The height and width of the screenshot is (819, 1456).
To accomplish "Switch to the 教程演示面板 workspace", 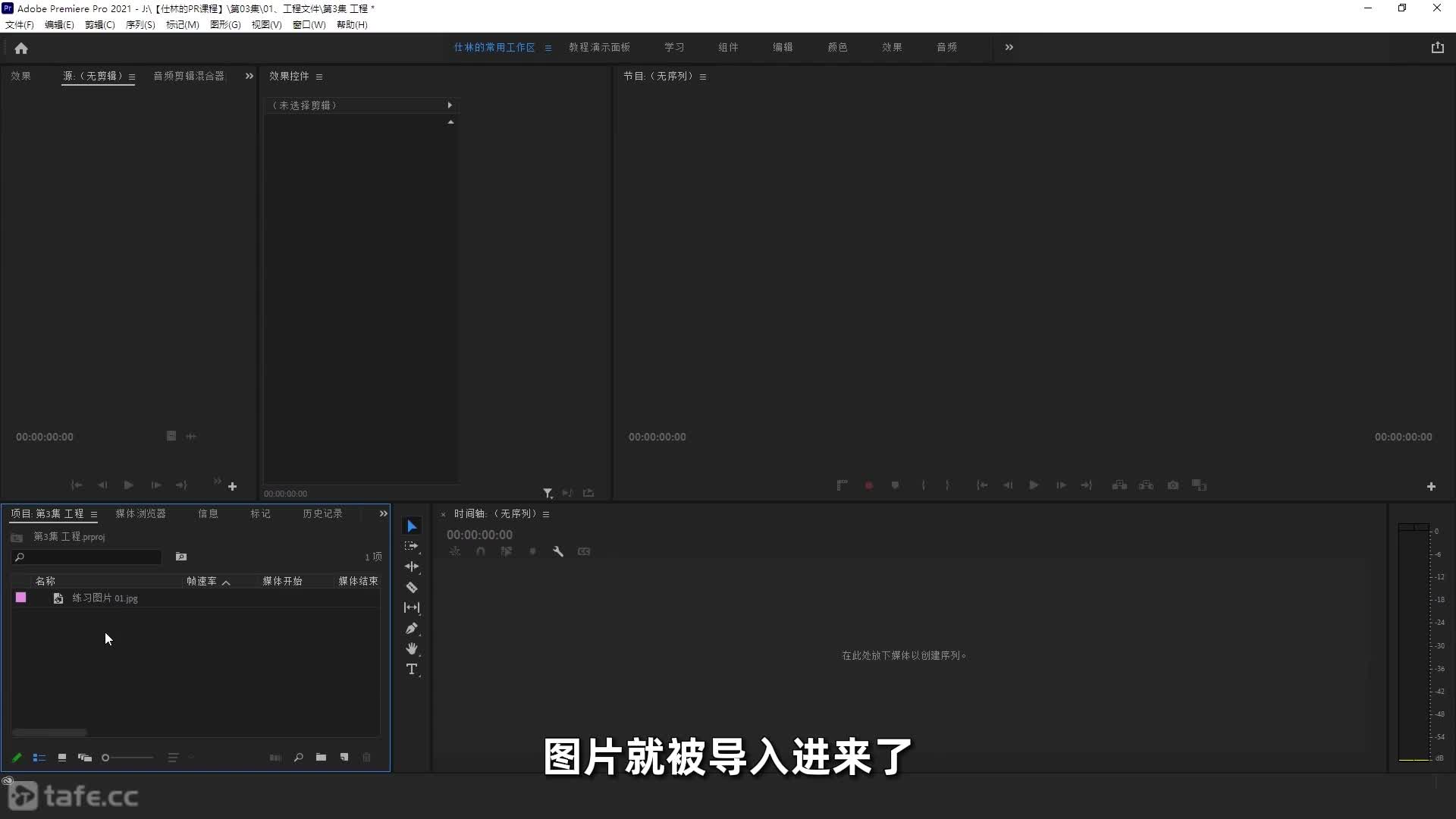I will tap(599, 47).
